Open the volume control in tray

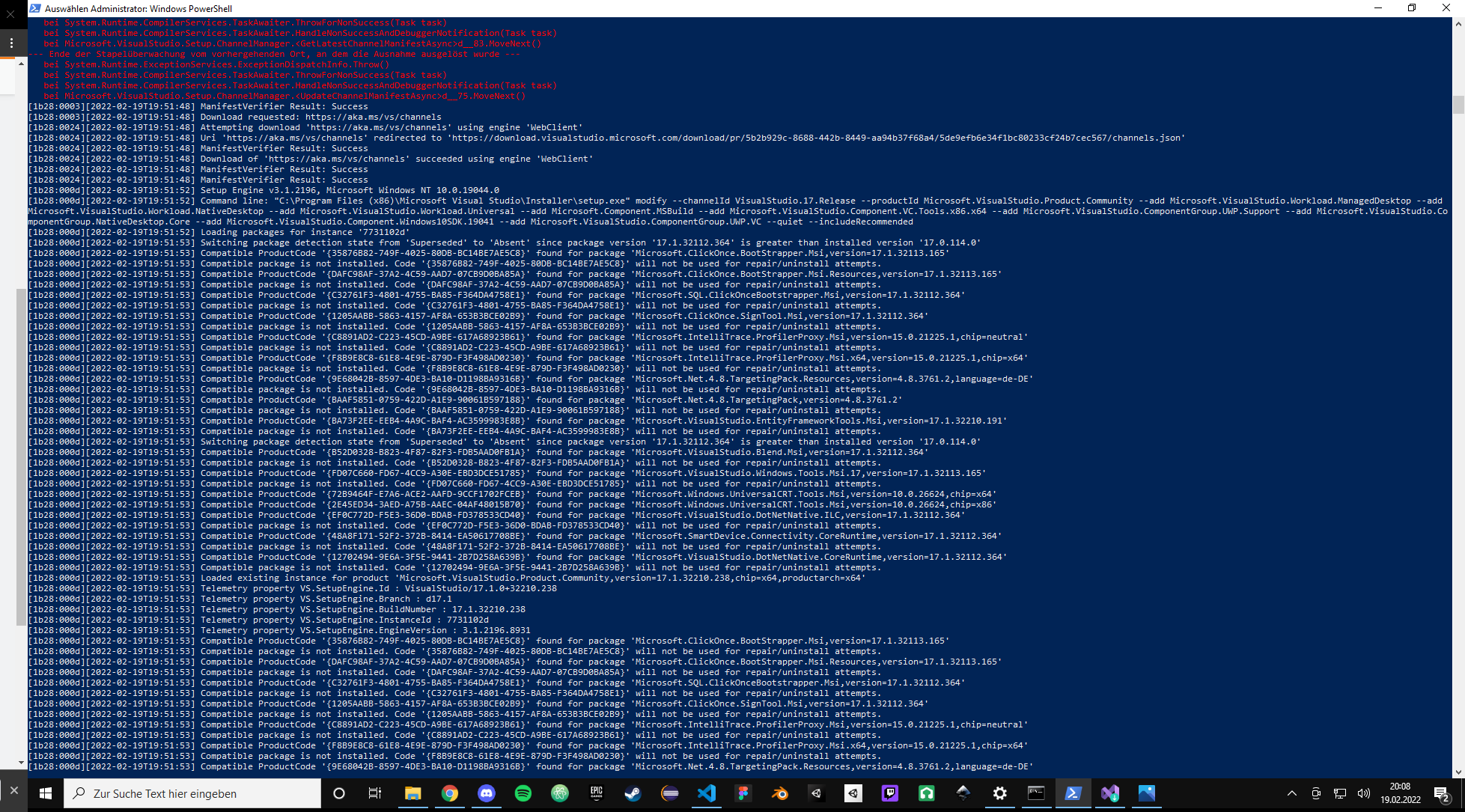1364,793
